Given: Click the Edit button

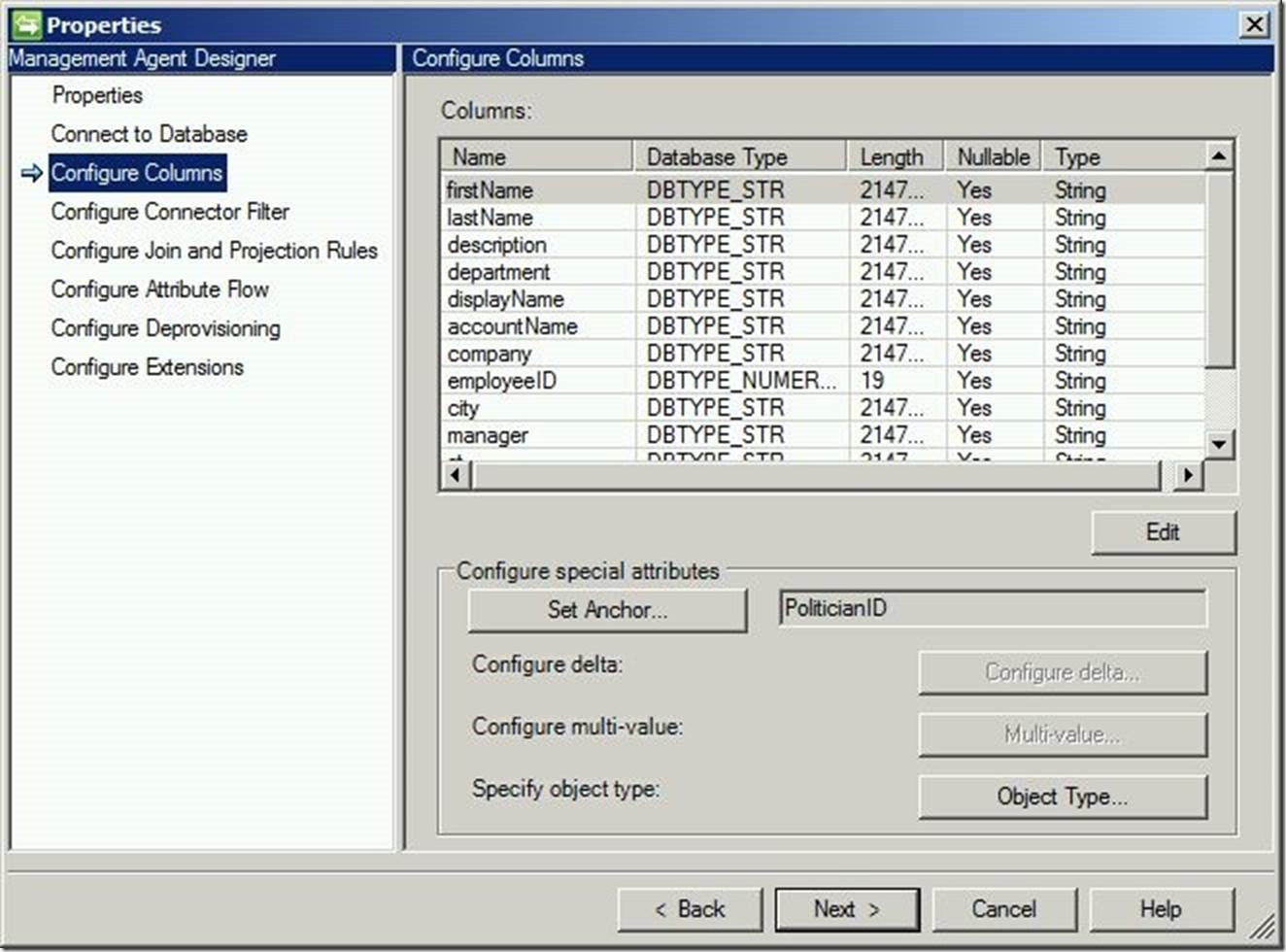Looking at the screenshot, I should point(1164,532).
